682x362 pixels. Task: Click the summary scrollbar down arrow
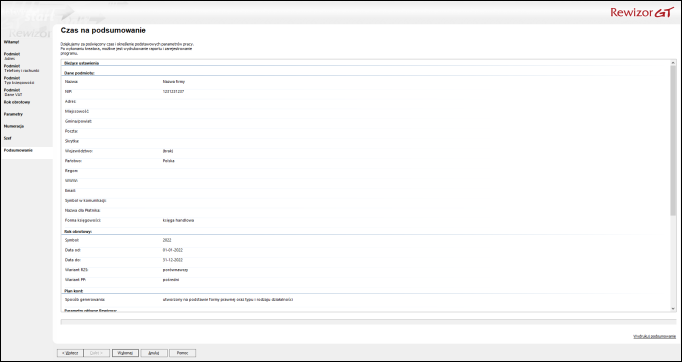[x=673, y=308]
